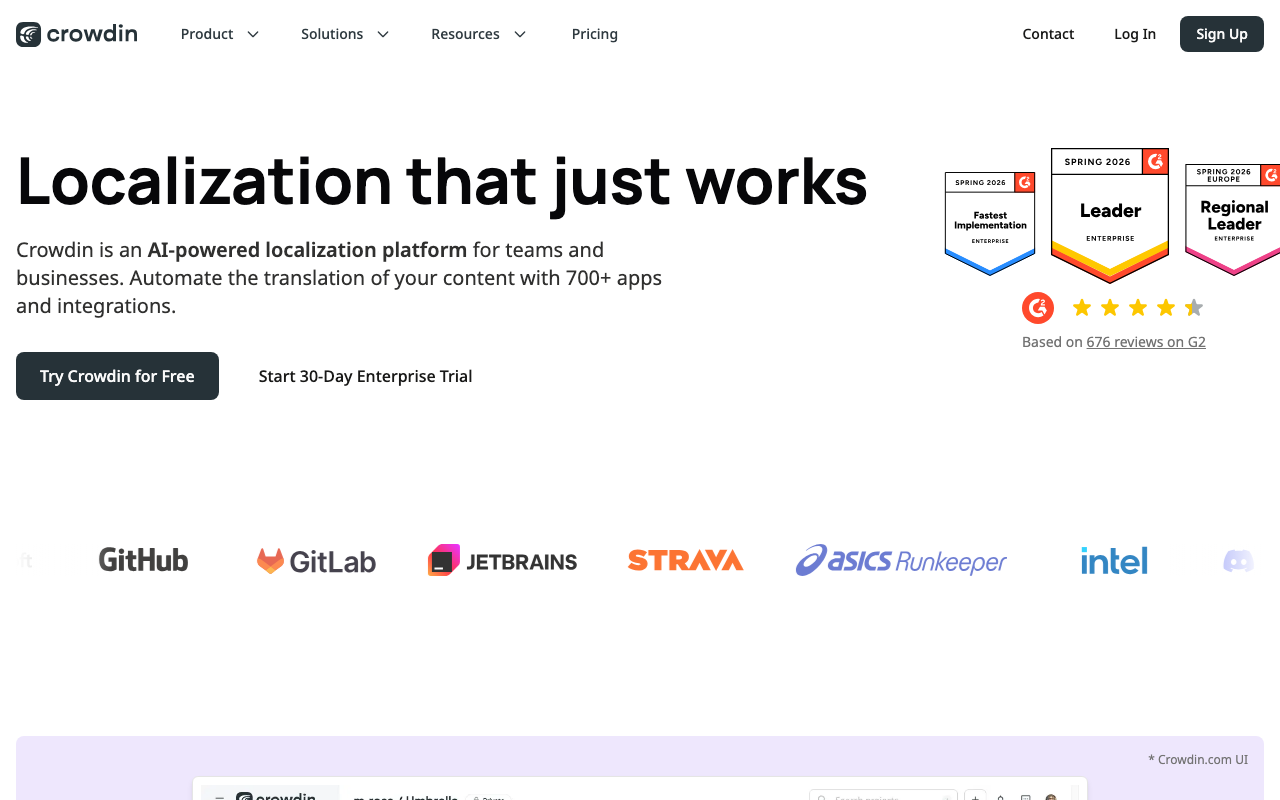The width and height of the screenshot is (1280, 800).
Task: Click Try Crowdin for Free
Action: click(x=117, y=376)
